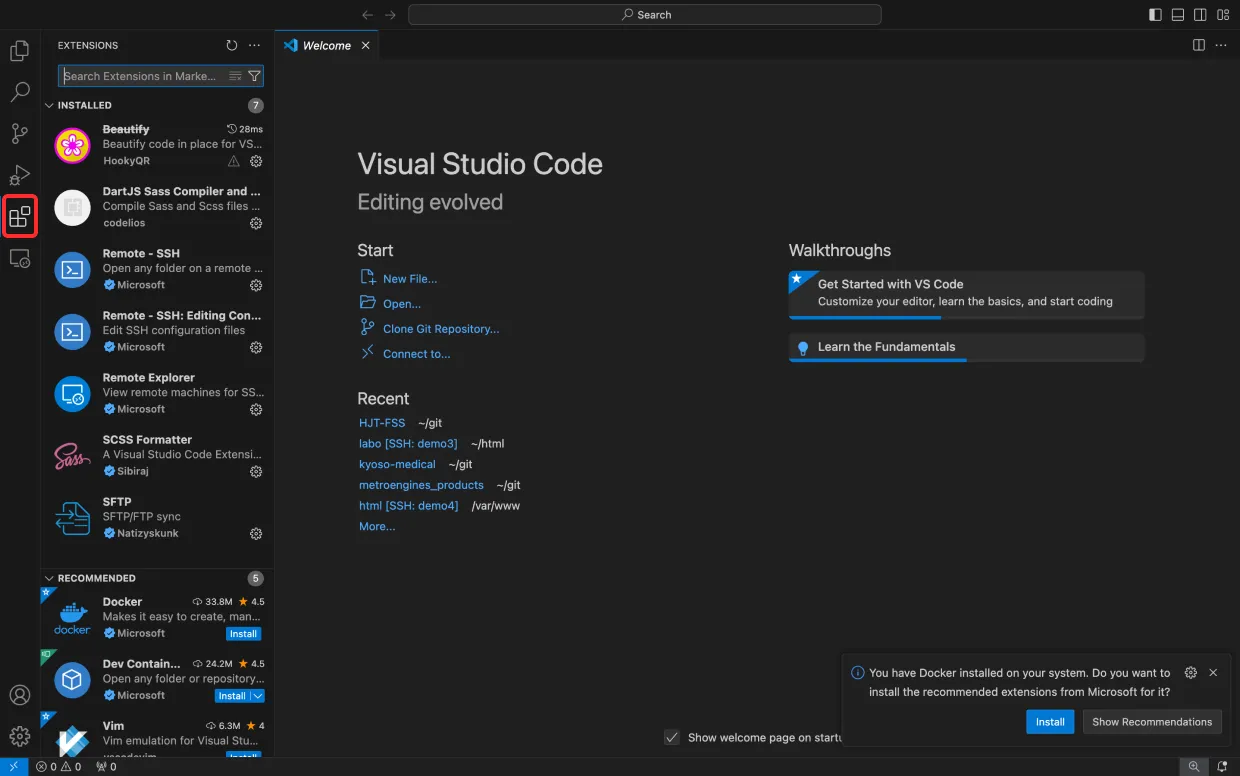Open the Remote Explorer activity bar icon
This screenshot has width=1240, height=776.
coord(20,258)
